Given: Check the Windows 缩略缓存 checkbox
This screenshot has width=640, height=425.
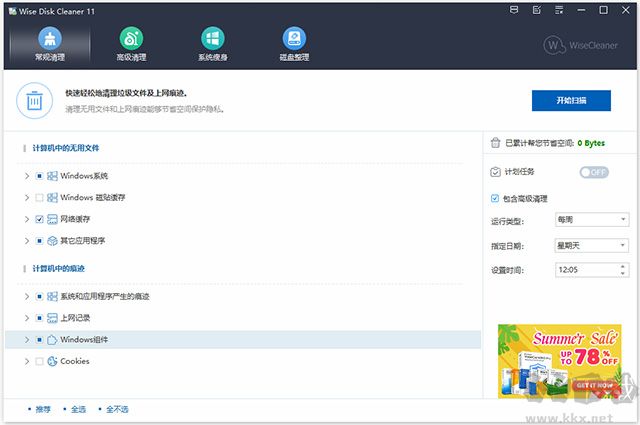Looking at the screenshot, I should [39, 197].
